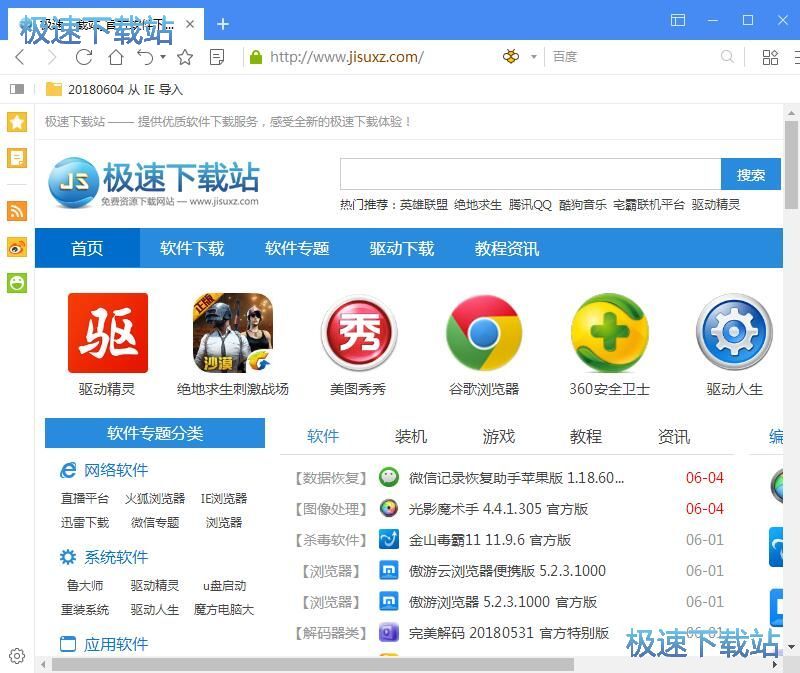This screenshot has height=673, width=800.
Task: Bookmark the page with the star icon
Action: click(185, 57)
